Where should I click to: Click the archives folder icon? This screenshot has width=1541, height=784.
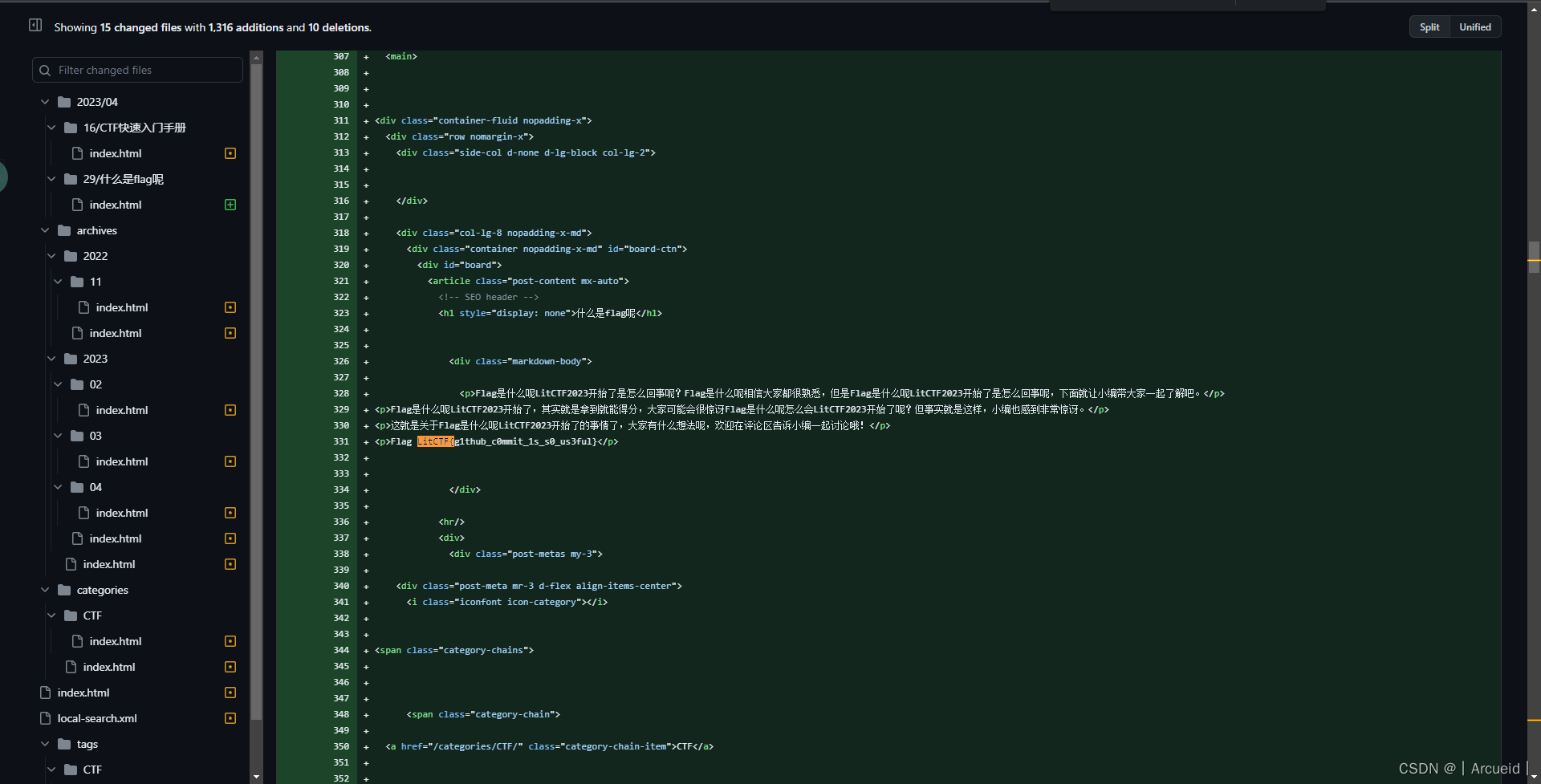click(64, 230)
